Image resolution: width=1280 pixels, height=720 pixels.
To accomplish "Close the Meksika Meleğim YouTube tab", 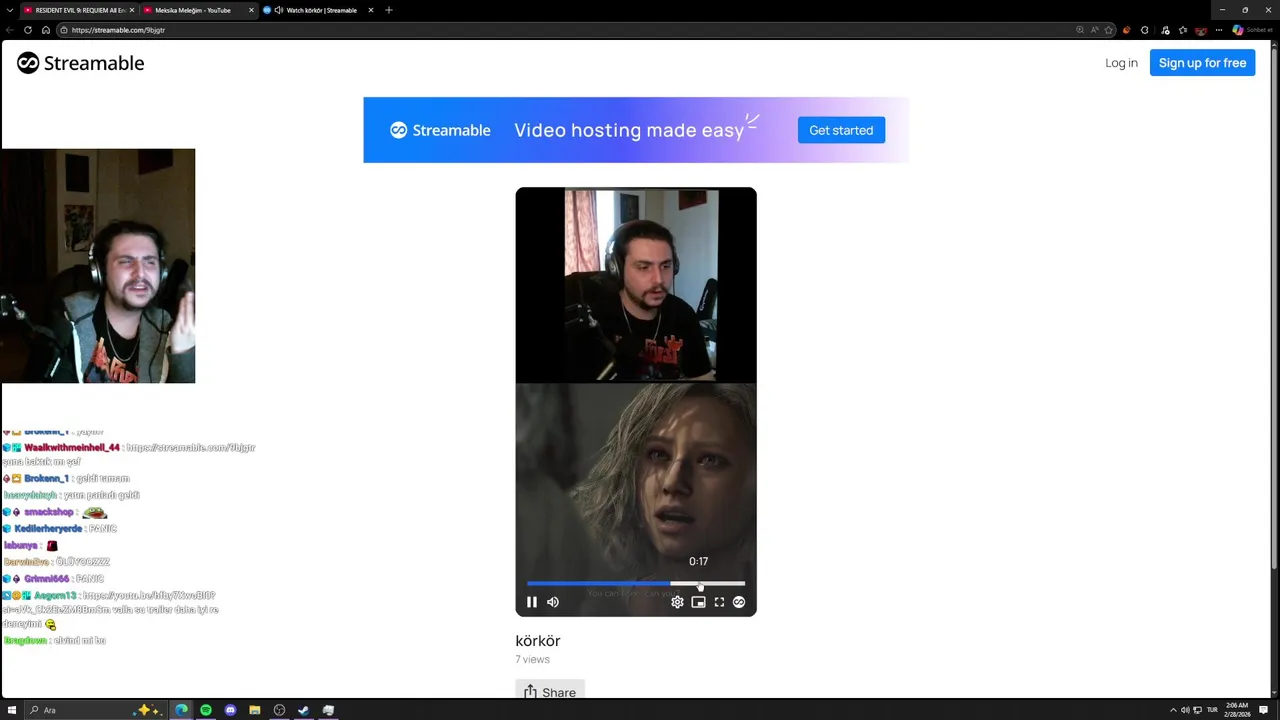I will [x=251, y=10].
